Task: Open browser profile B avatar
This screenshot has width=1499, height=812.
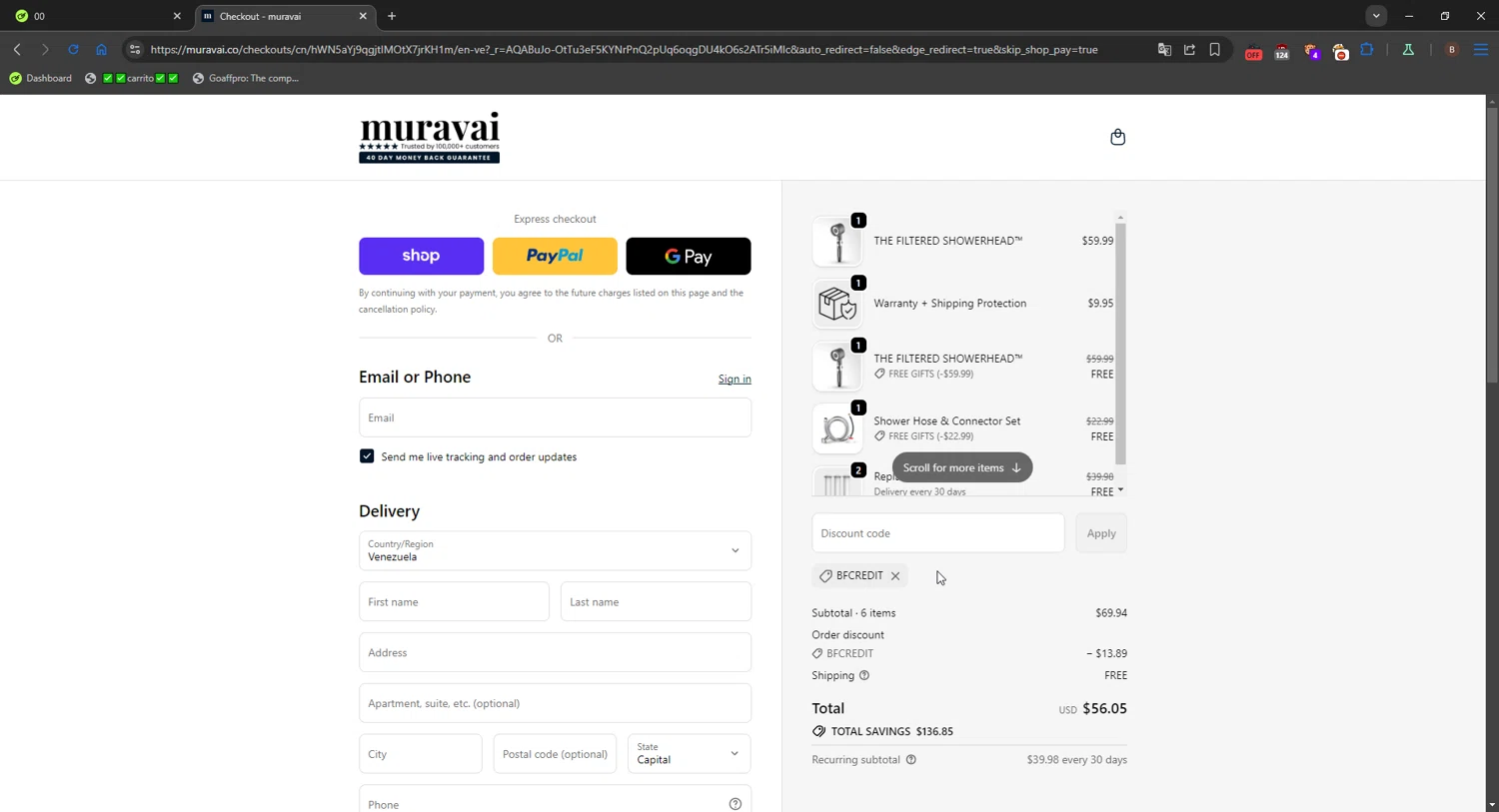Action: (x=1452, y=49)
